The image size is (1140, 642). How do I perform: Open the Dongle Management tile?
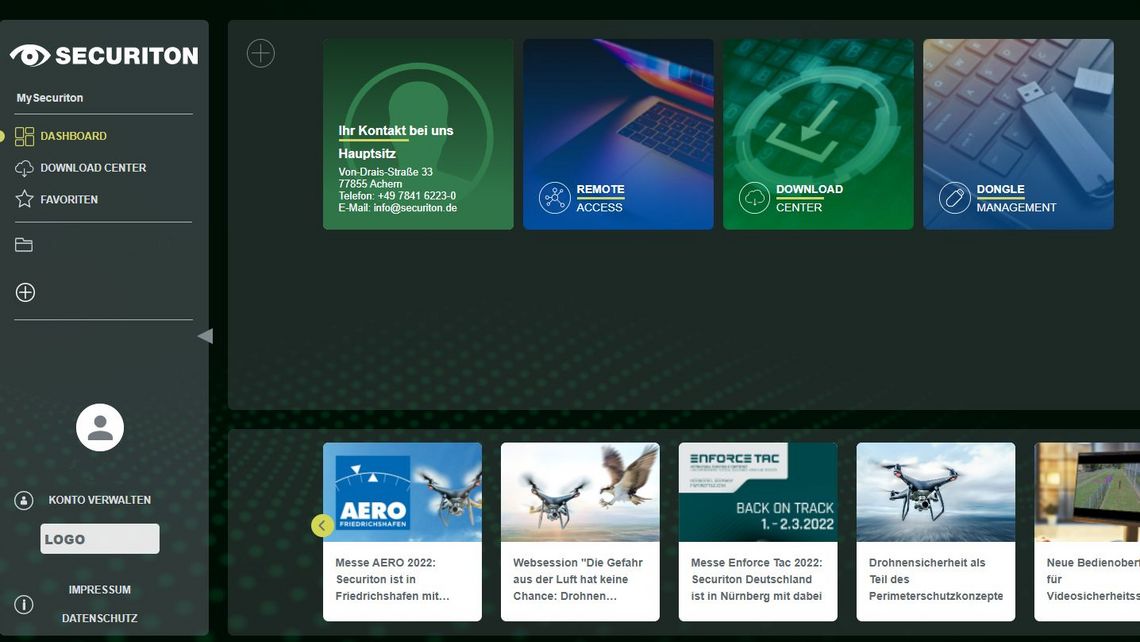pyautogui.click(x=1018, y=135)
